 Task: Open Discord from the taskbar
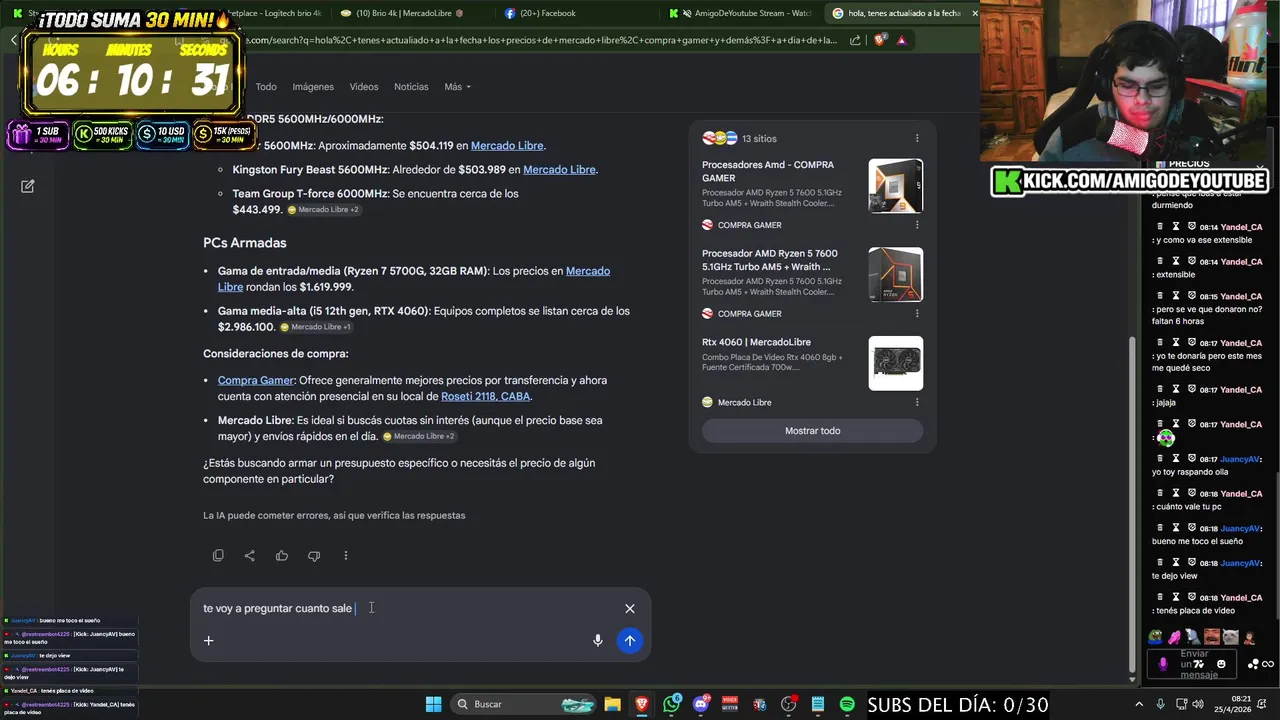coord(701,704)
